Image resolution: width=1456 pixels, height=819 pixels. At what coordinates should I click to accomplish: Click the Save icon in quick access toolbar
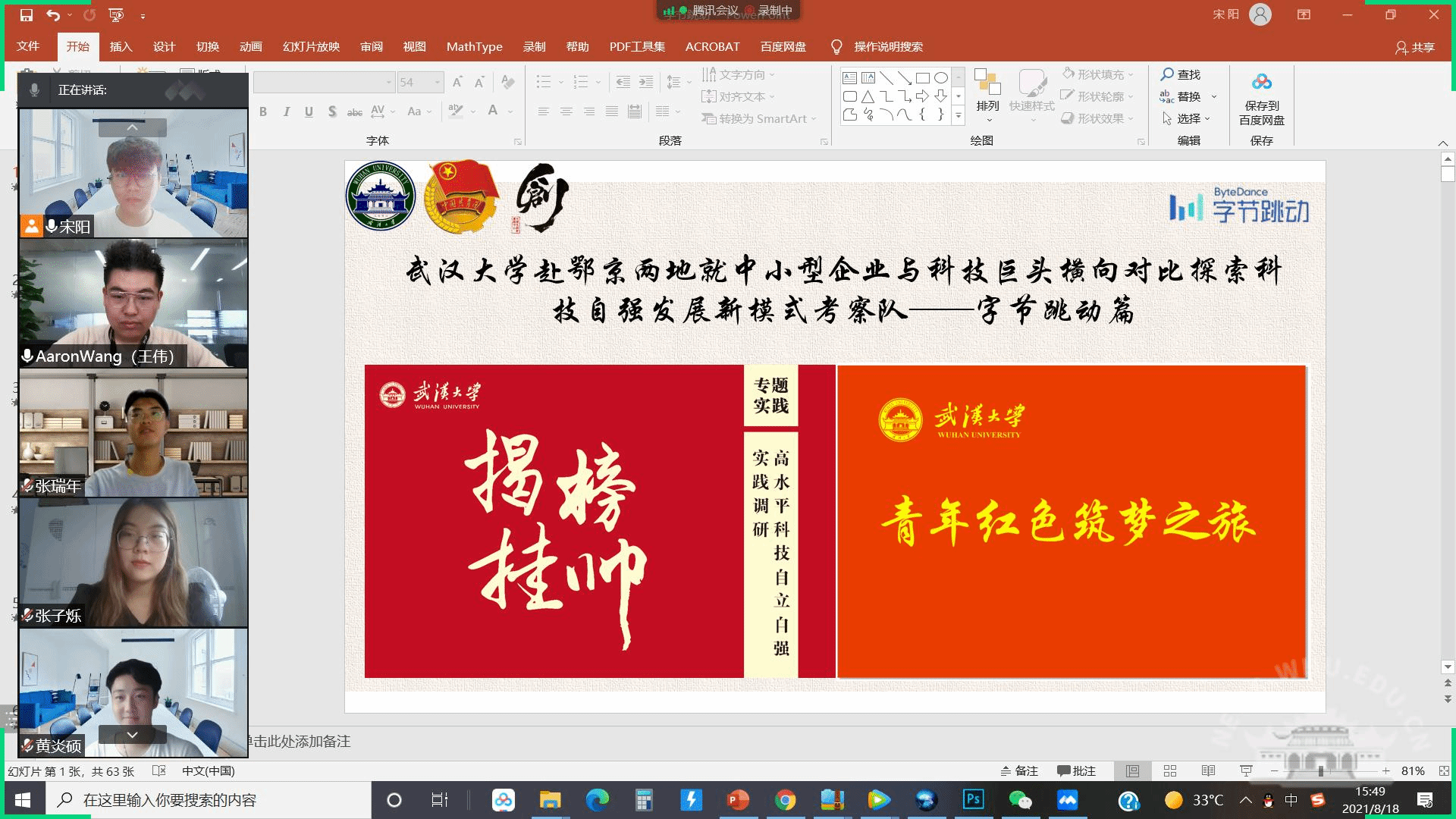click(27, 14)
